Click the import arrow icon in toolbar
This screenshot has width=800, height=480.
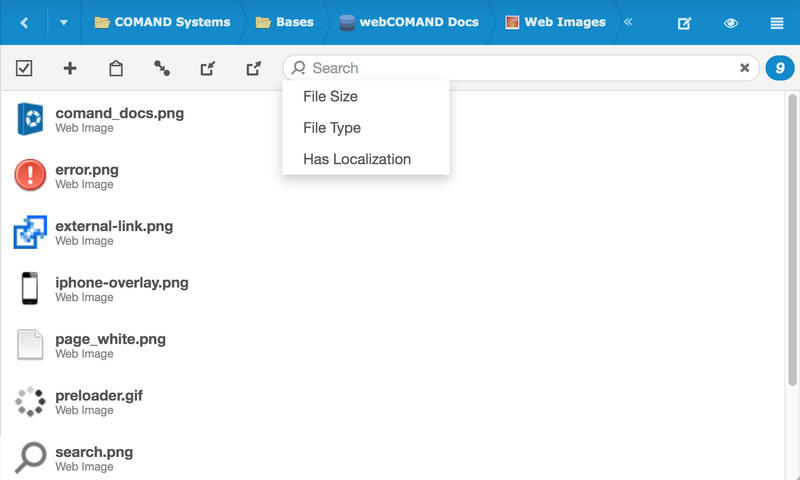207,68
